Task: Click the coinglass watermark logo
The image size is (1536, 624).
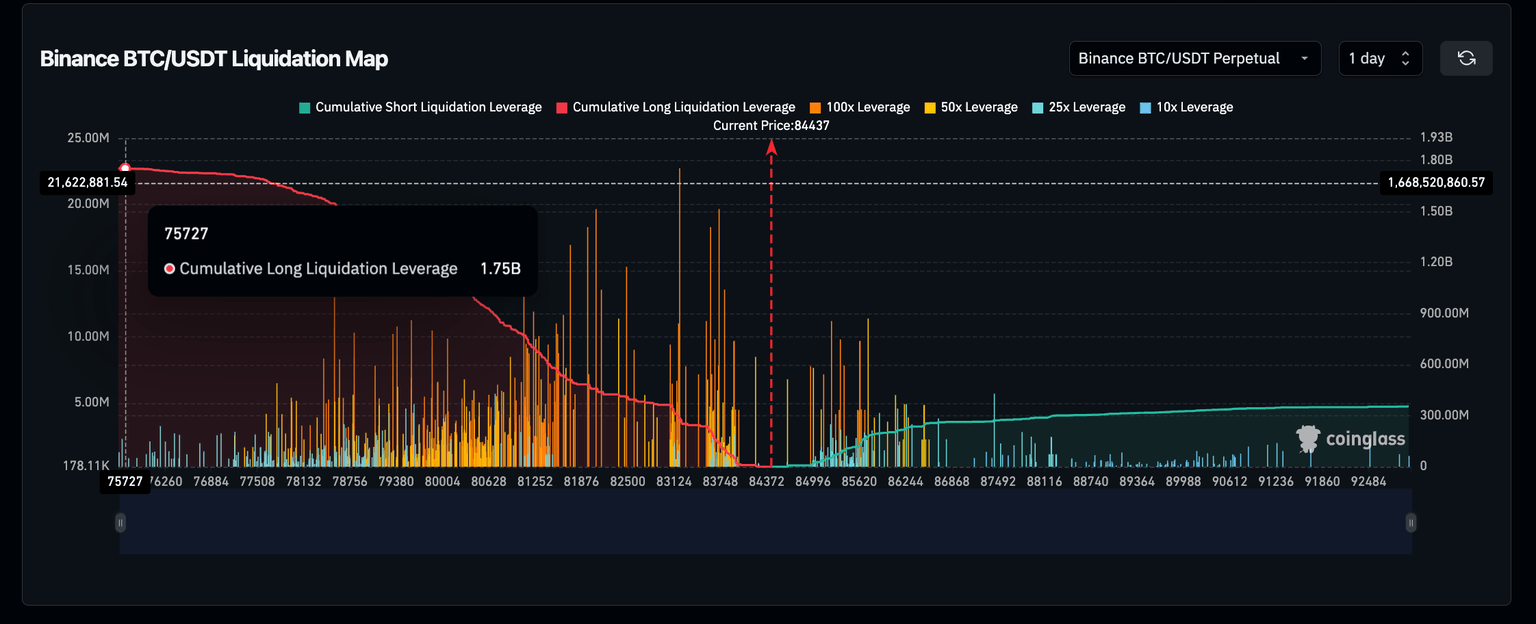Action: (1351, 439)
